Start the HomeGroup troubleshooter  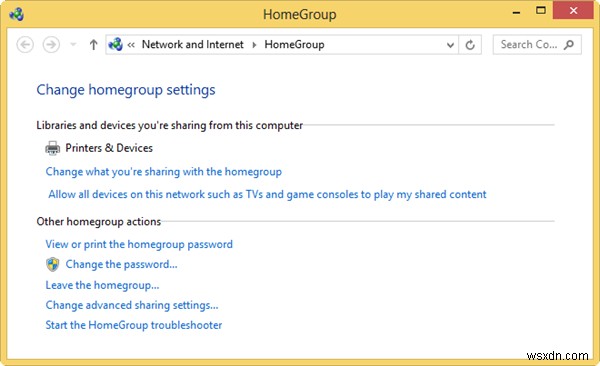coord(134,325)
